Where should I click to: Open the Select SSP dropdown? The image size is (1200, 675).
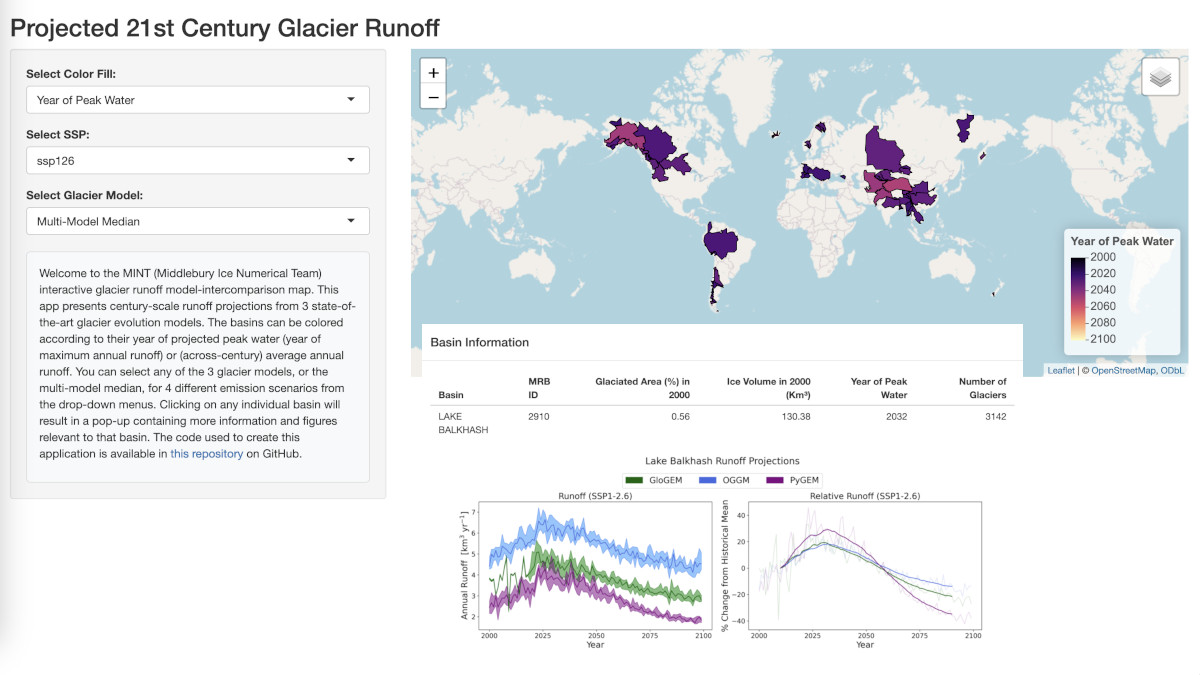pos(198,160)
